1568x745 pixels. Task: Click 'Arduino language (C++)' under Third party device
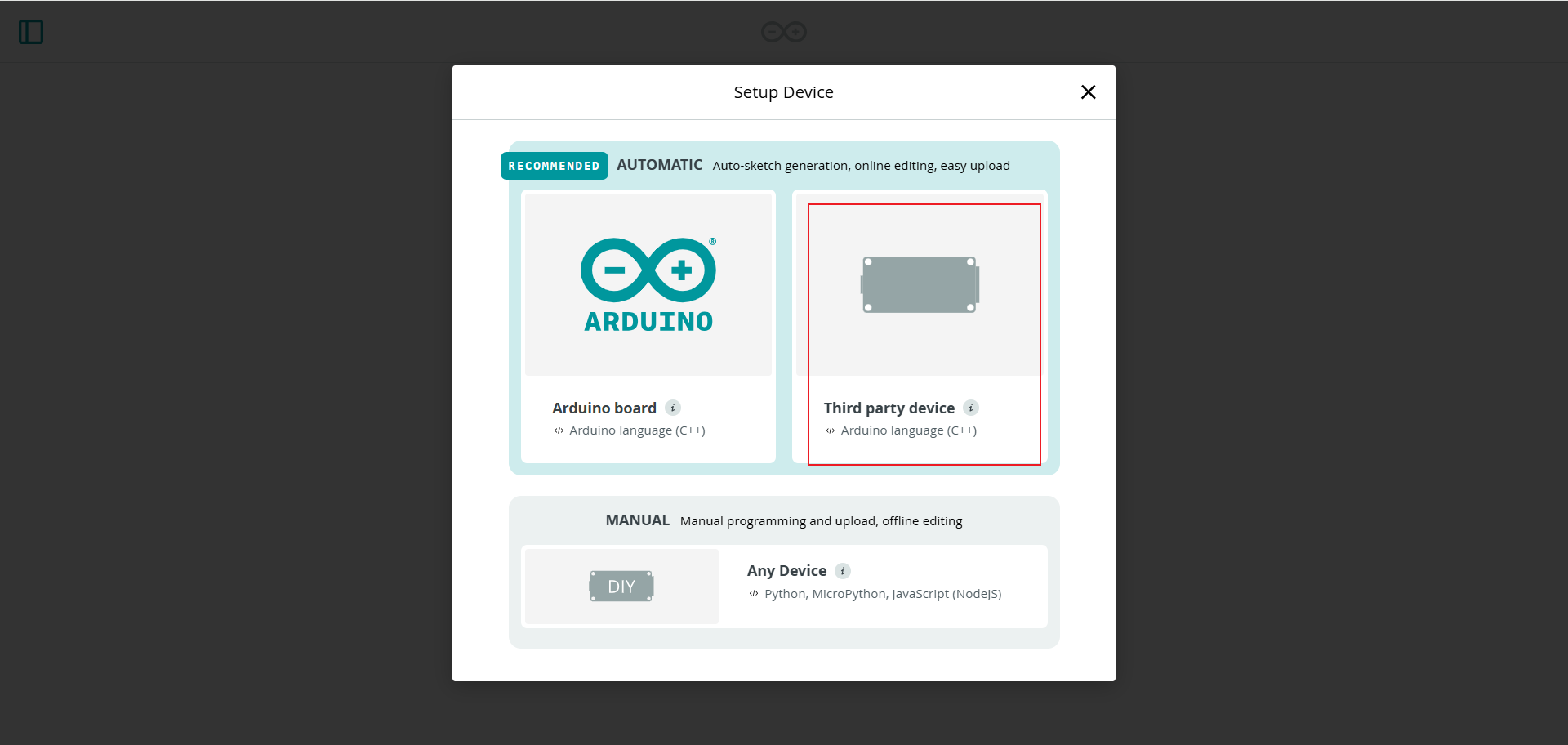coord(909,430)
